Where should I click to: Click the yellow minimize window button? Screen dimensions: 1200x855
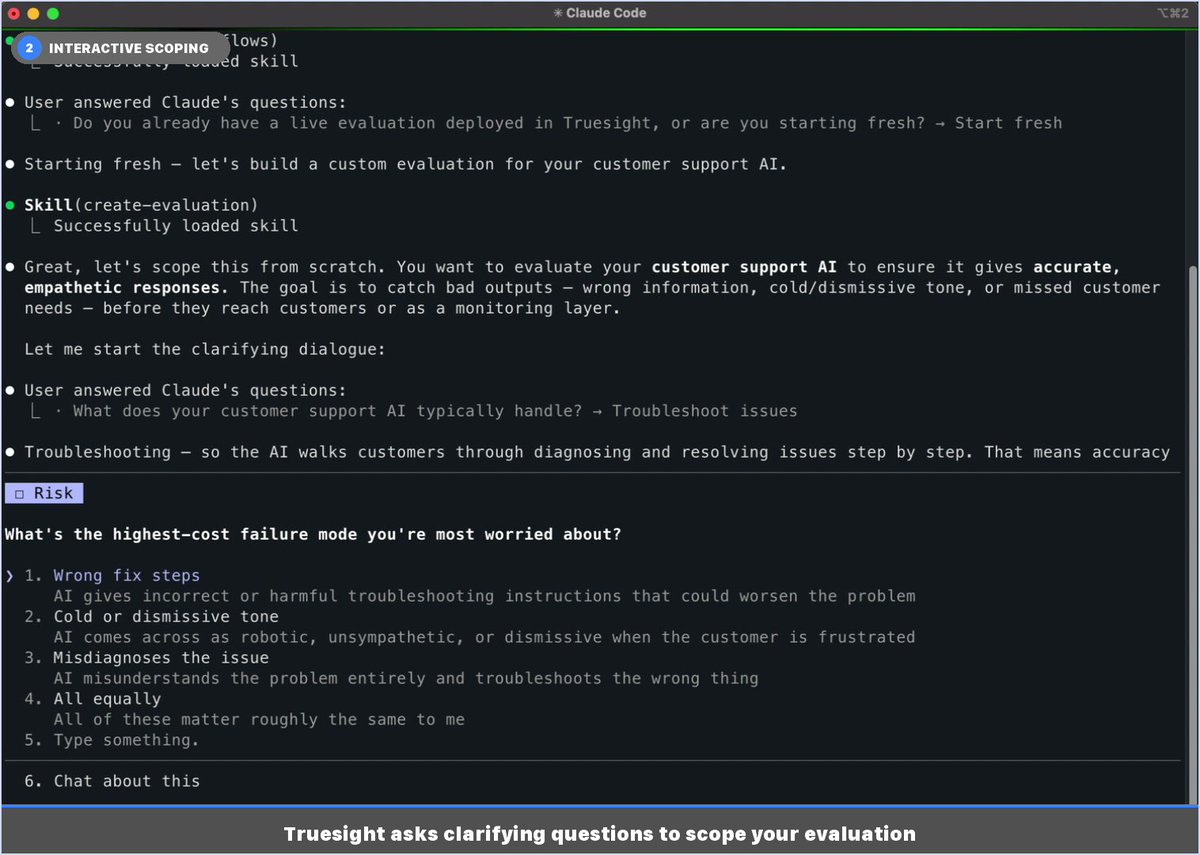tap(33, 14)
